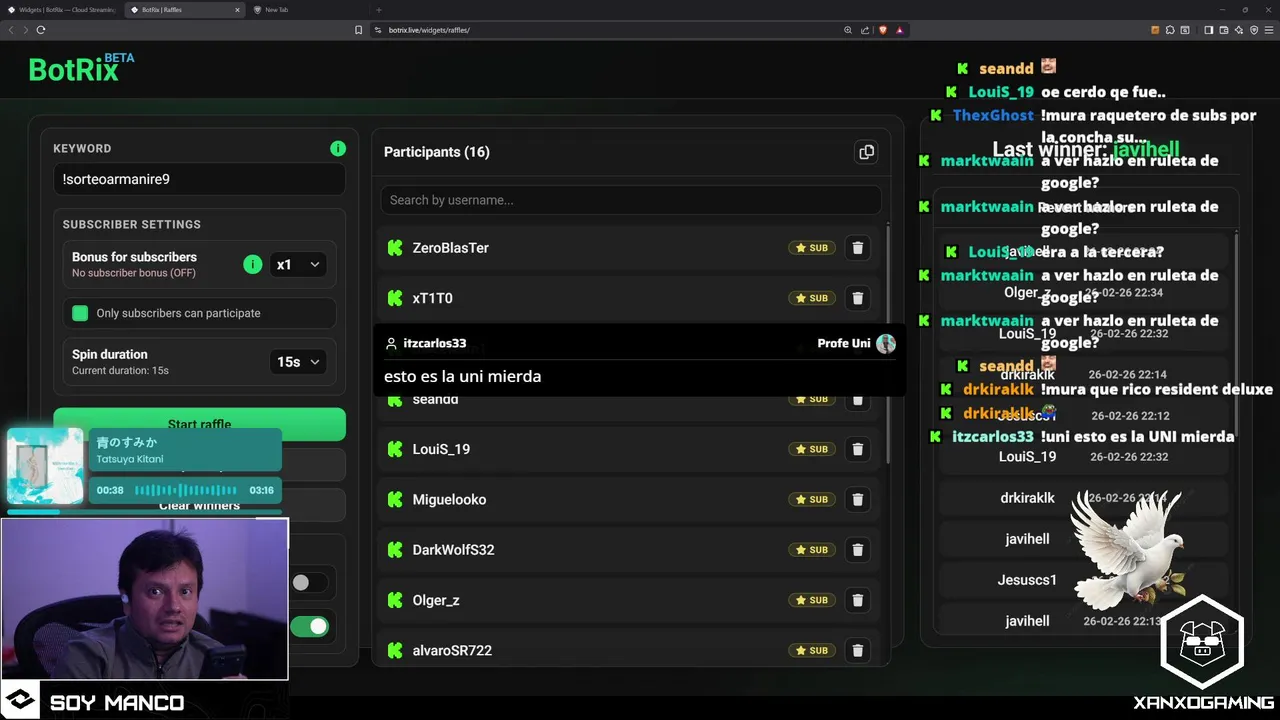Viewport: 1280px width, 720px height.
Task: Open the browser extensions menu
Action: [x=1171, y=30]
